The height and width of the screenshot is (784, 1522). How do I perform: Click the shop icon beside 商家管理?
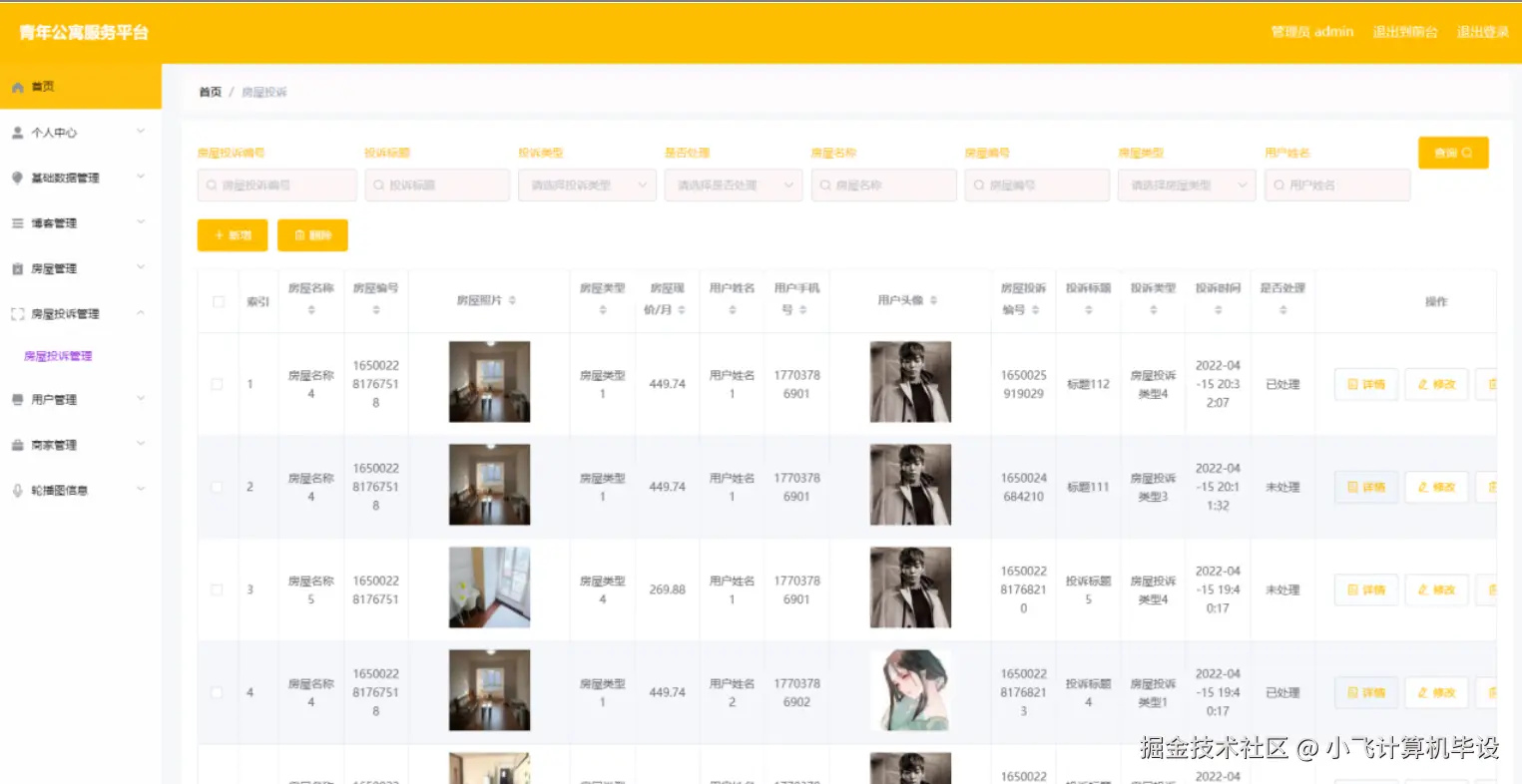(x=17, y=445)
